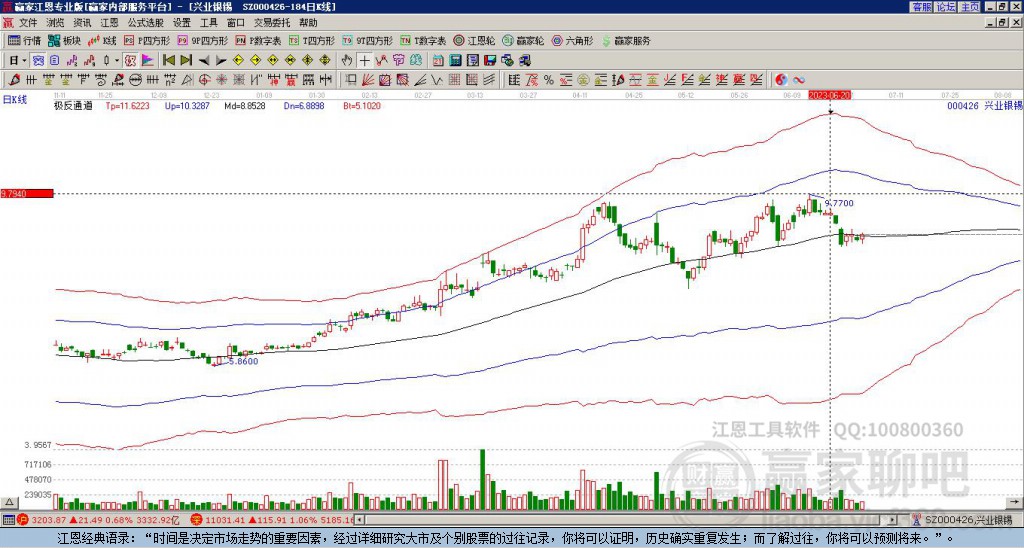Click the save disk icon
The height and width of the screenshot is (548, 1024).
[x=490, y=61]
